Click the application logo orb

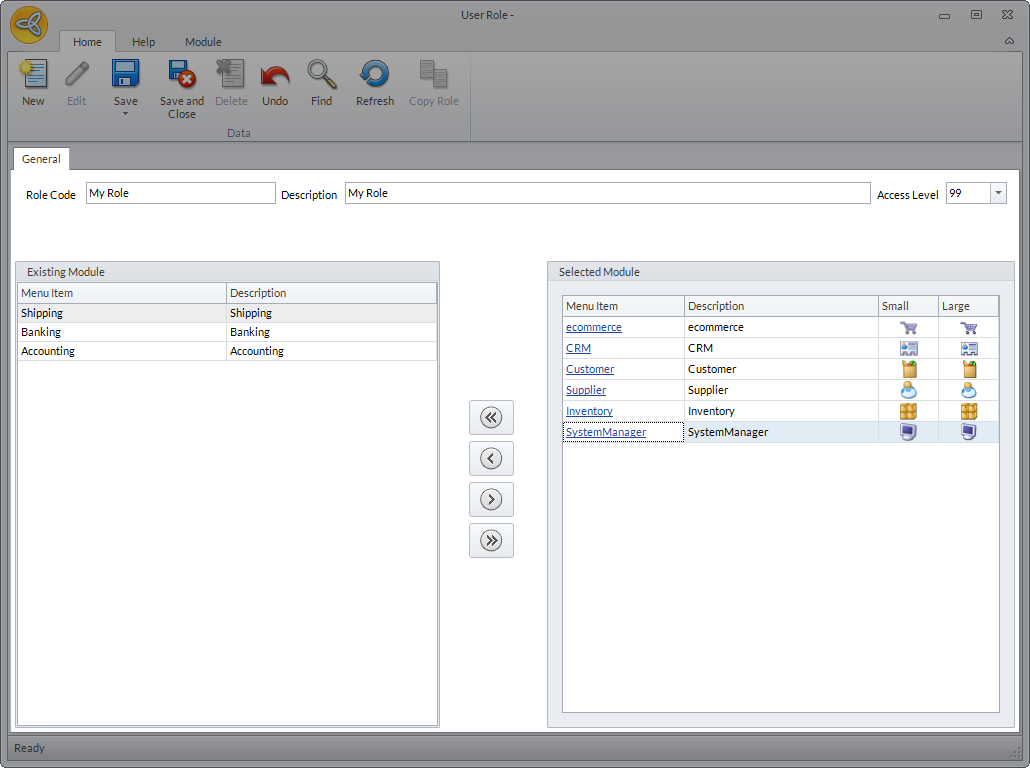click(29, 25)
